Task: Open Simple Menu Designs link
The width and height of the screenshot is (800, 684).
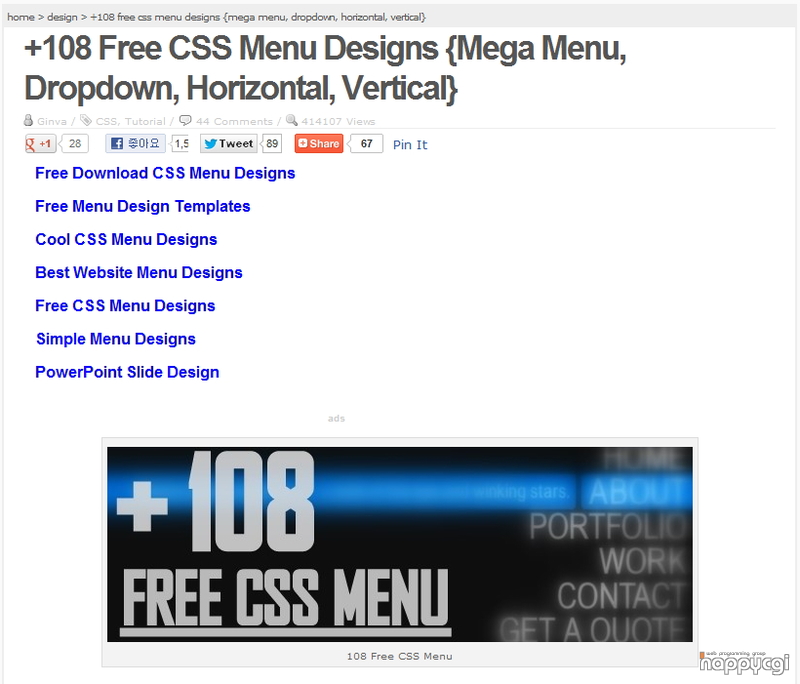Action: click(116, 339)
